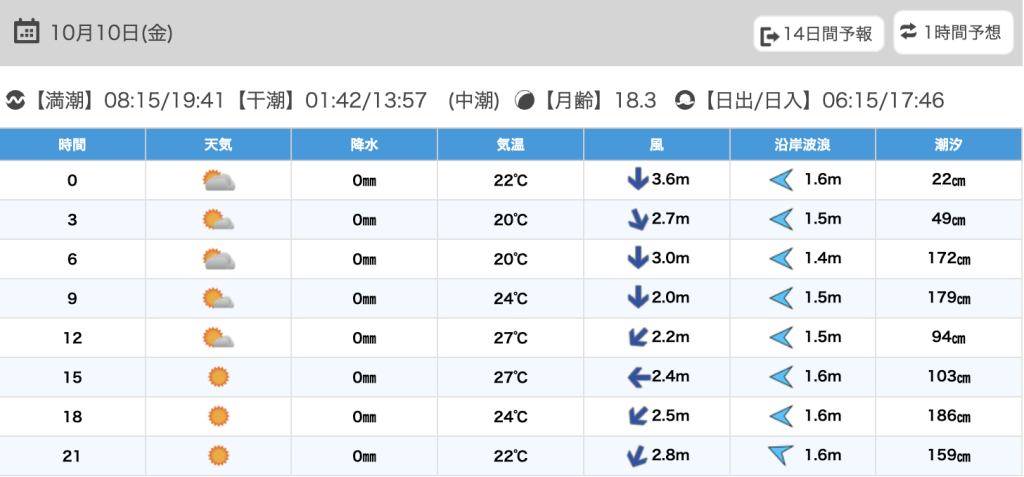Click the 186cm tide value at hour 18
This screenshot has width=1024, height=477.
(x=949, y=417)
